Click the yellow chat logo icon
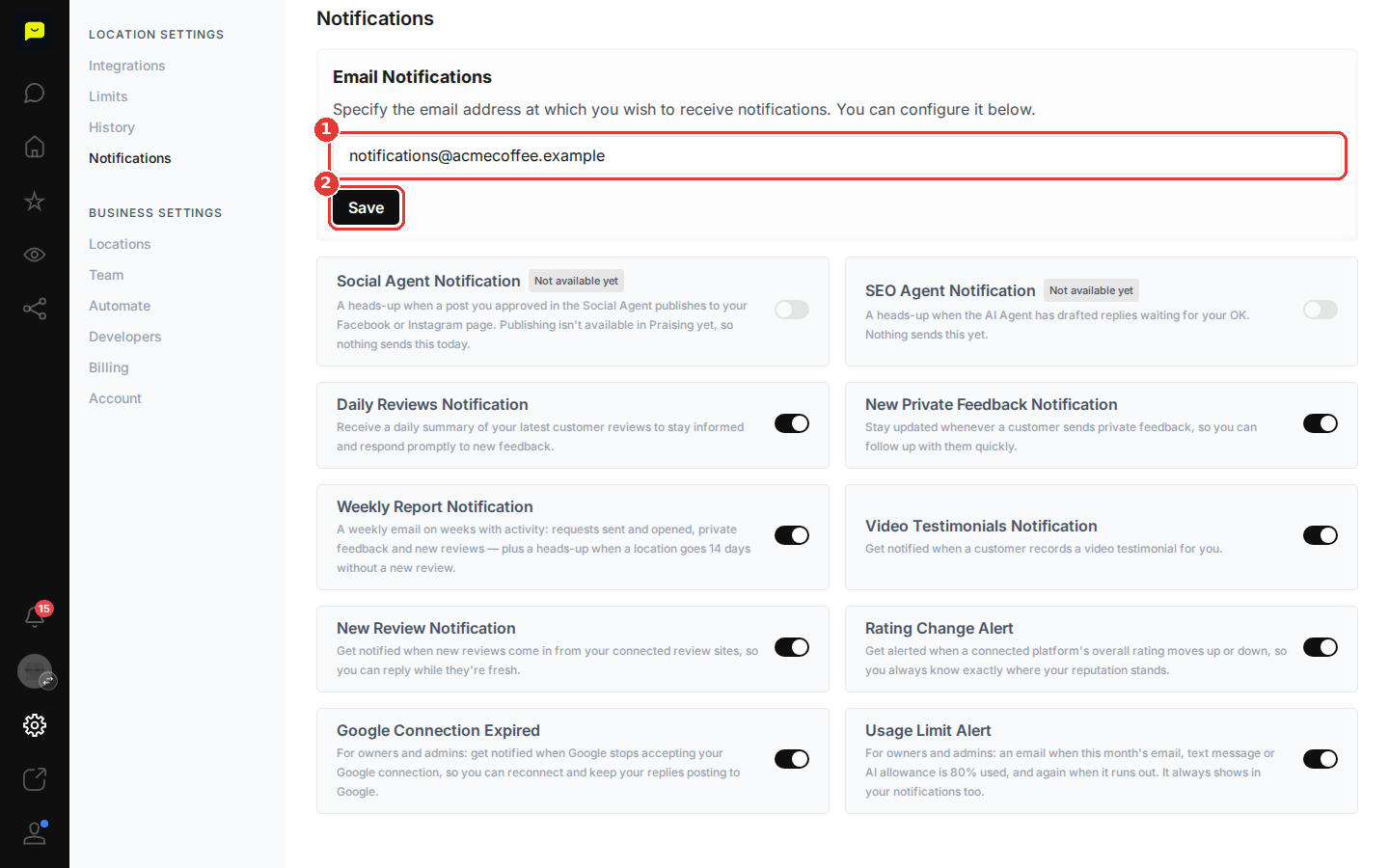This screenshot has width=1389, height=868. point(35,32)
